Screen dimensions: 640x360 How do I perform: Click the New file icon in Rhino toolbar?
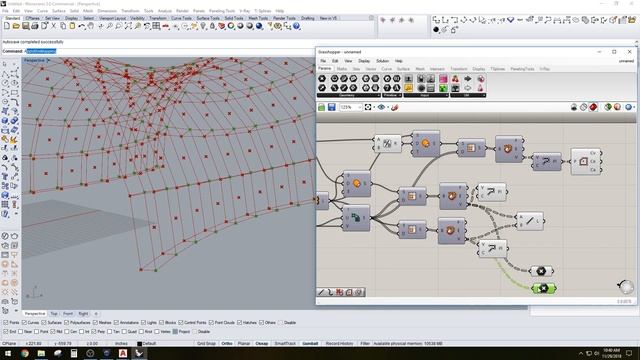[7, 26]
